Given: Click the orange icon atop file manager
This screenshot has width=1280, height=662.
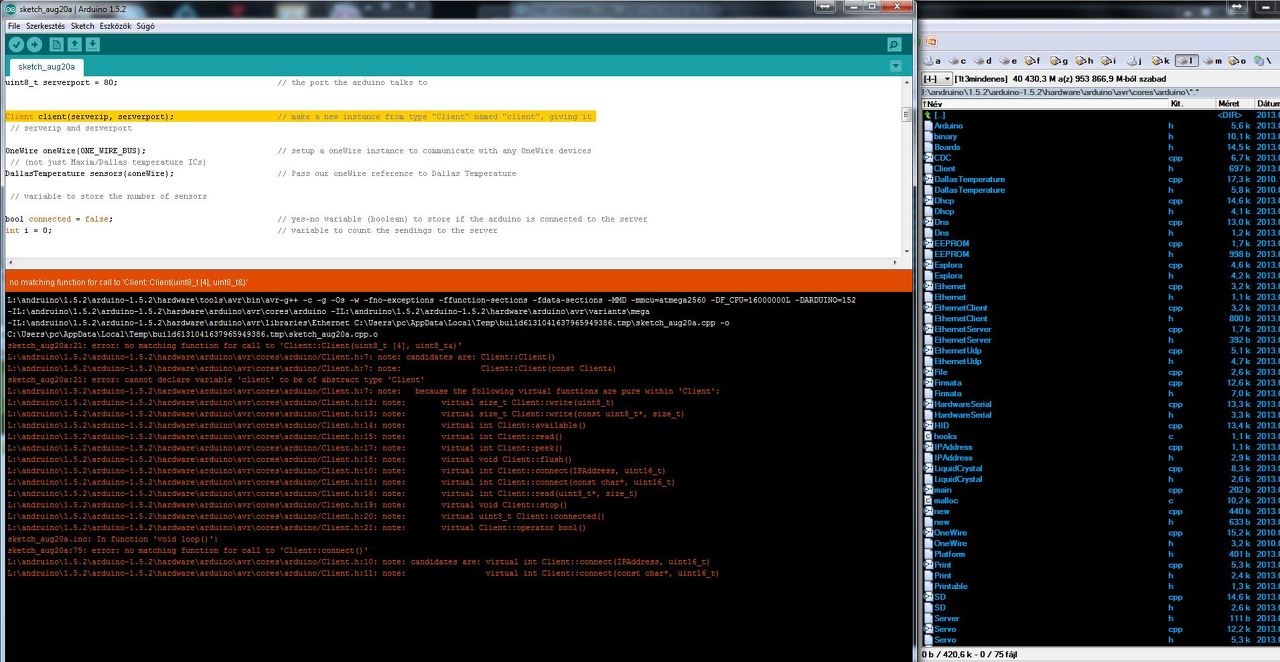Looking at the screenshot, I should point(931,42).
